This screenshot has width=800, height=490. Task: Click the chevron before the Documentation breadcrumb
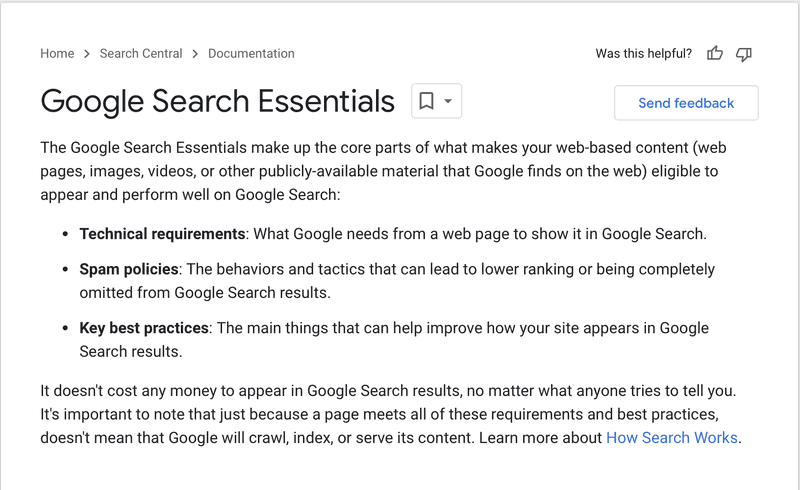tap(195, 54)
